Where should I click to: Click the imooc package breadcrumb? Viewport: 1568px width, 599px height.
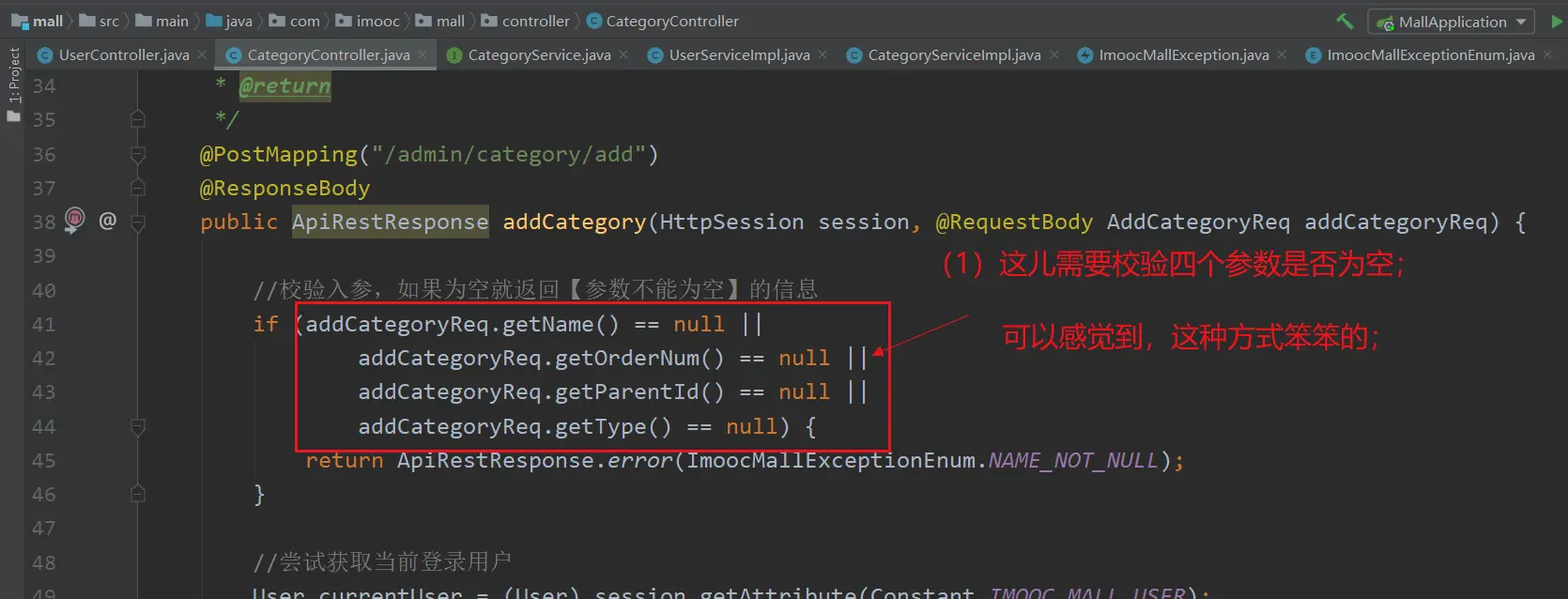pyautogui.click(x=368, y=21)
